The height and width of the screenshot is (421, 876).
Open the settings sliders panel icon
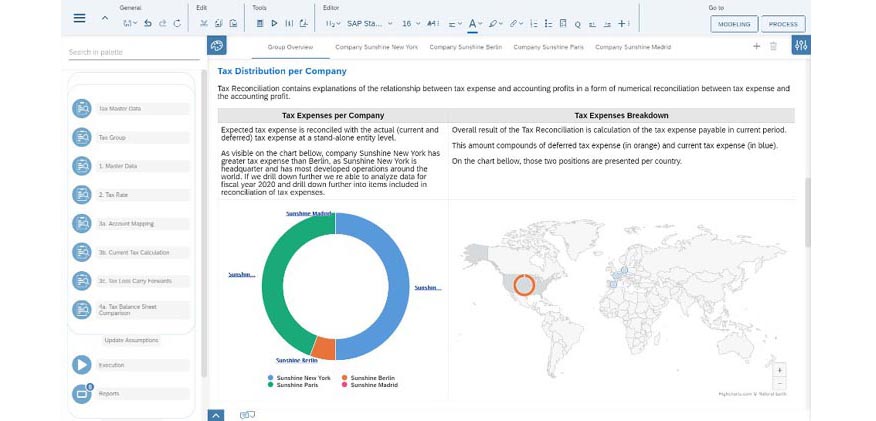(801, 45)
